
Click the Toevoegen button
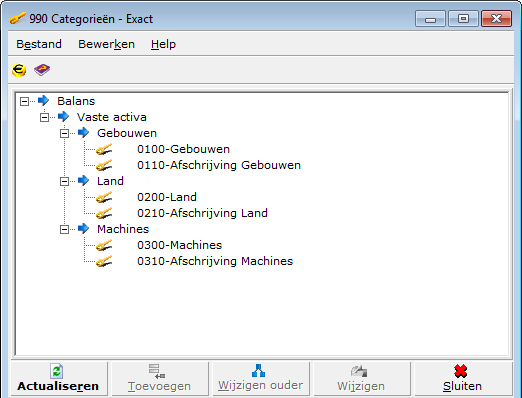(159, 379)
